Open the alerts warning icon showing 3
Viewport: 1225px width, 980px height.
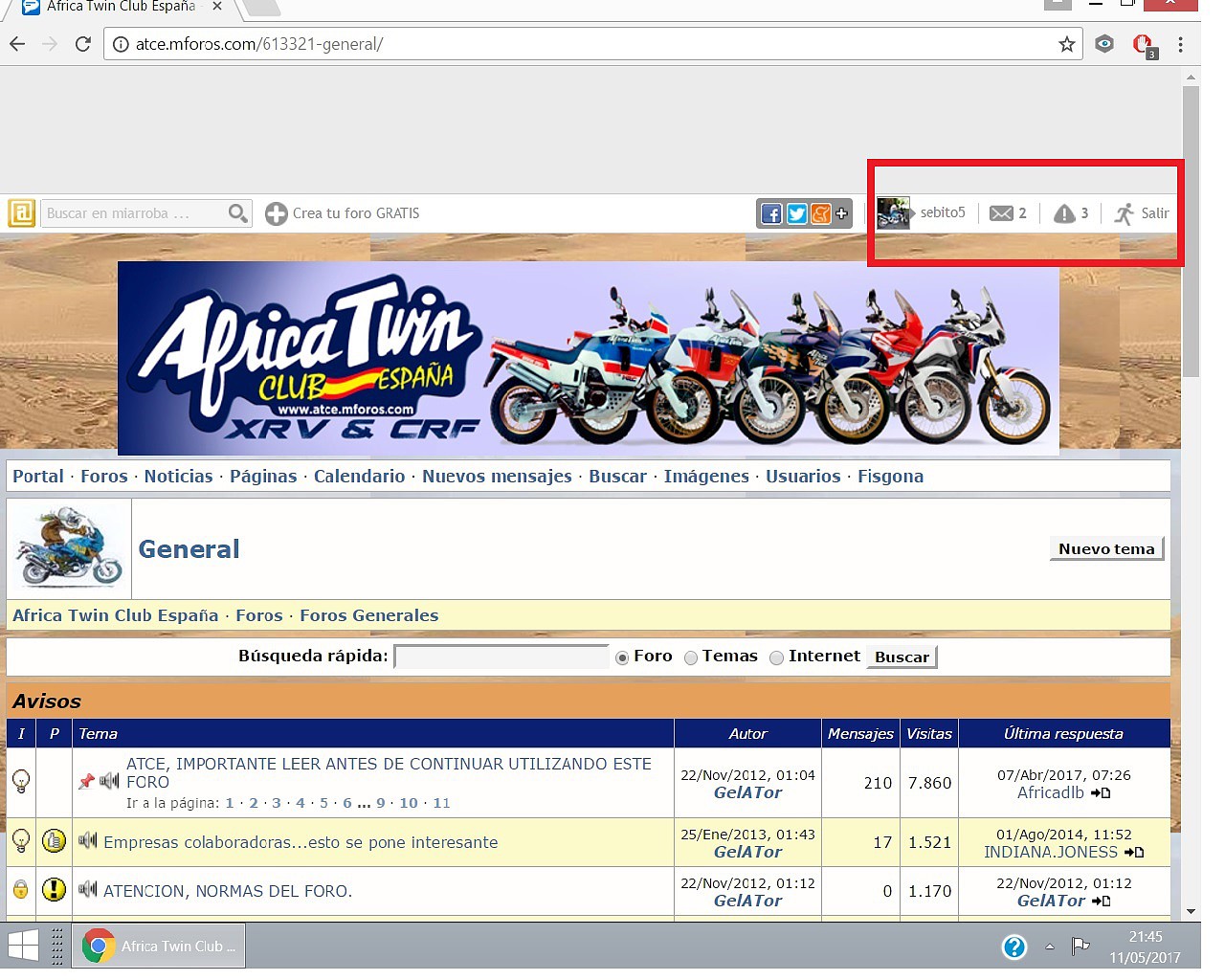pos(1064,213)
